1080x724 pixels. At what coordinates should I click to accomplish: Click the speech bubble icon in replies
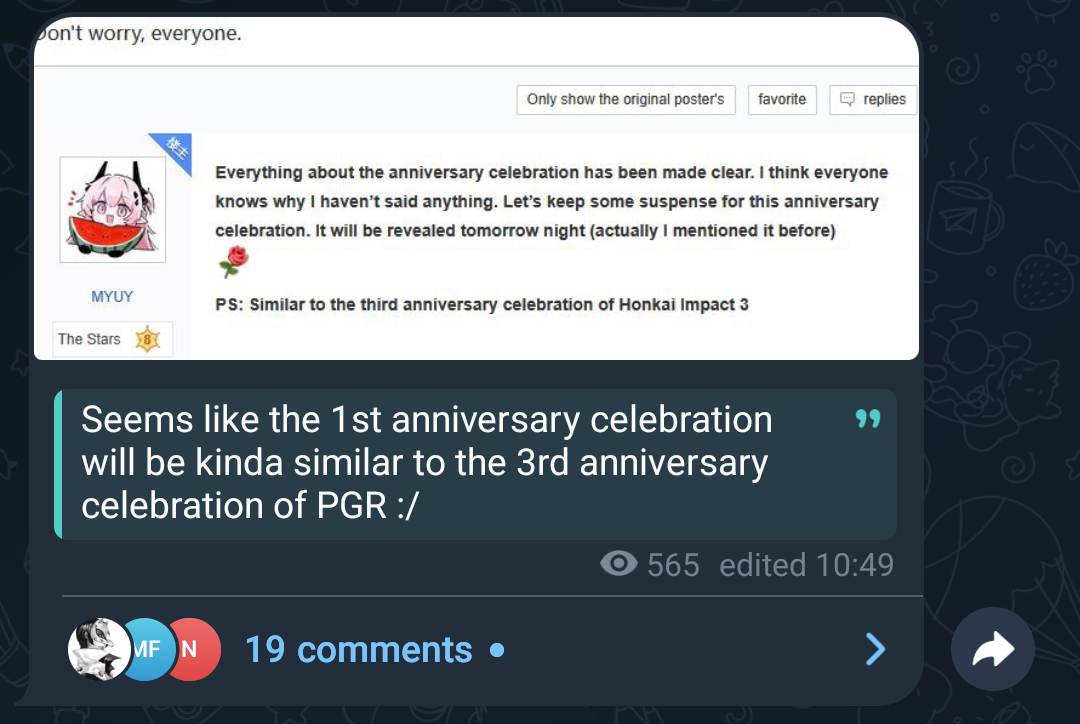coord(847,99)
